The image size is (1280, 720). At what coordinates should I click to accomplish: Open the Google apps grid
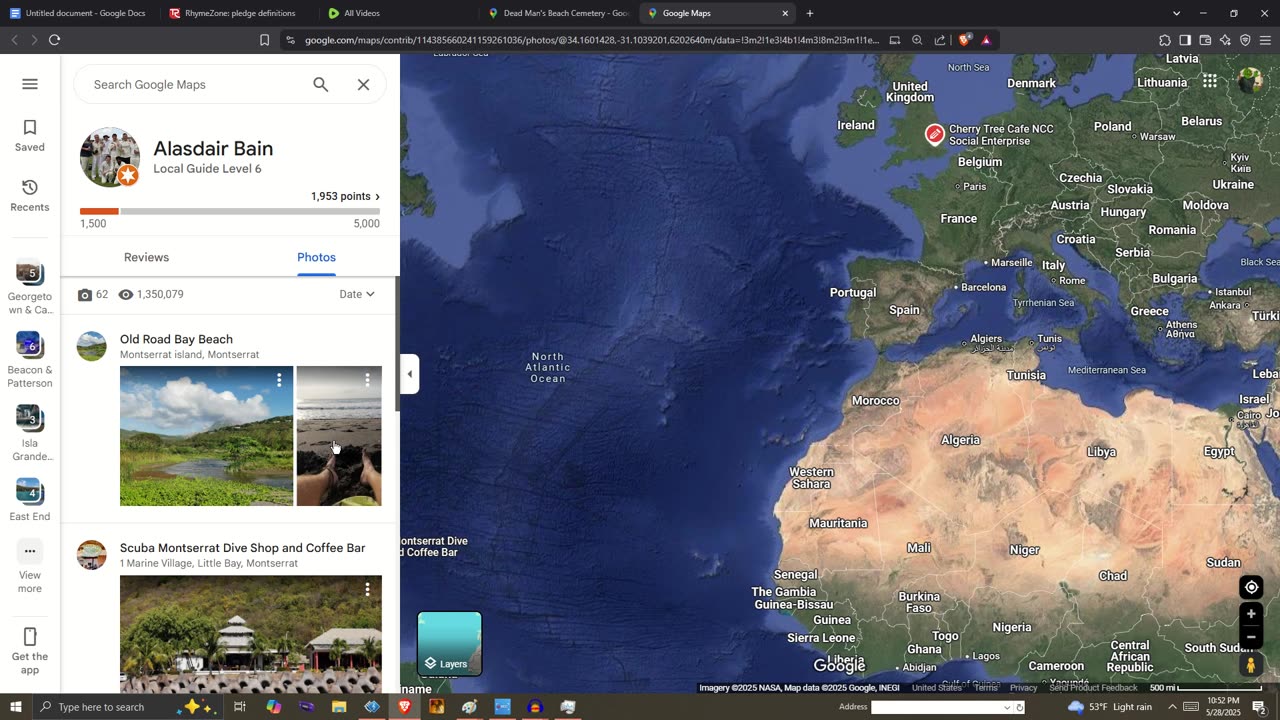(x=1210, y=81)
